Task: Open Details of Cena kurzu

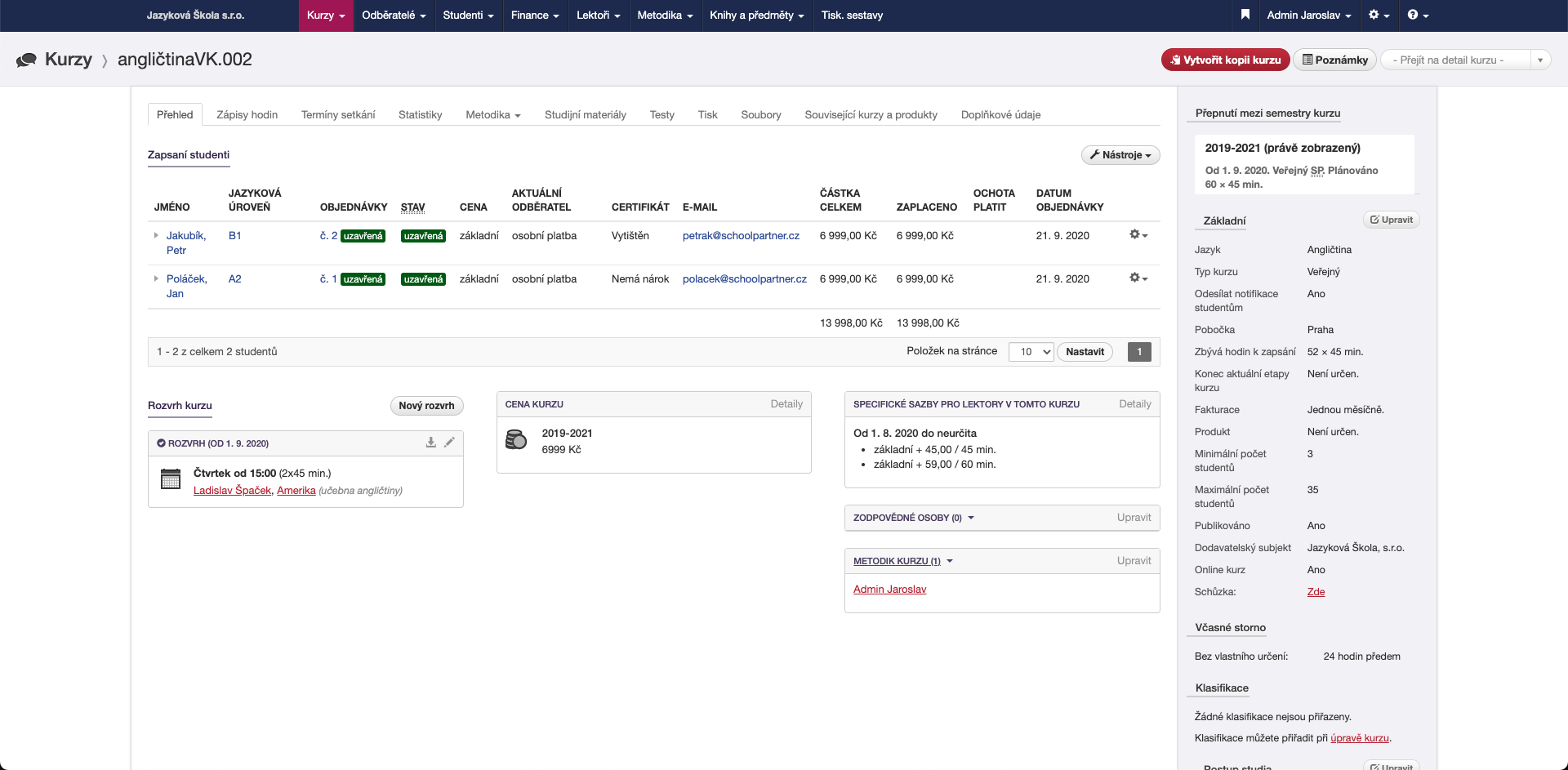Action: (x=786, y=404)
